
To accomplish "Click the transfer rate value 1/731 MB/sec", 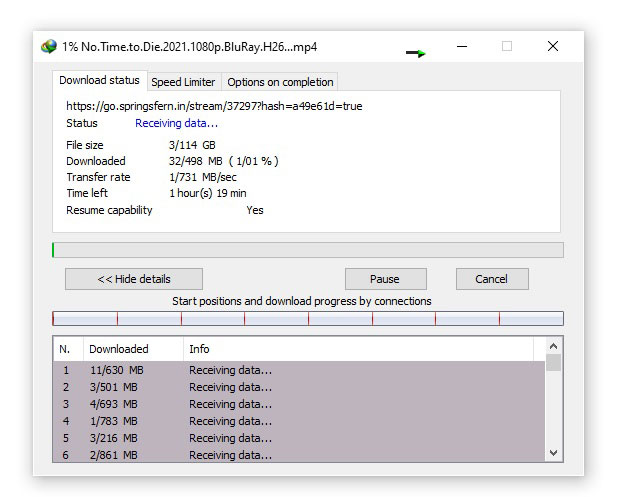I will [203, 177].
